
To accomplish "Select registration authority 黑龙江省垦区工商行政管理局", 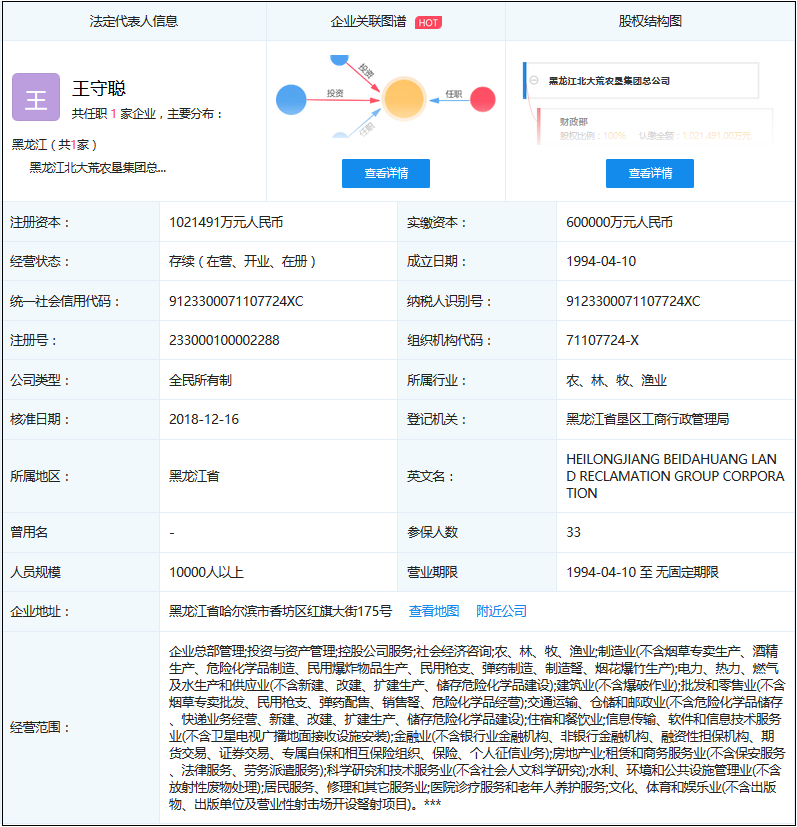I will (647, 419).
